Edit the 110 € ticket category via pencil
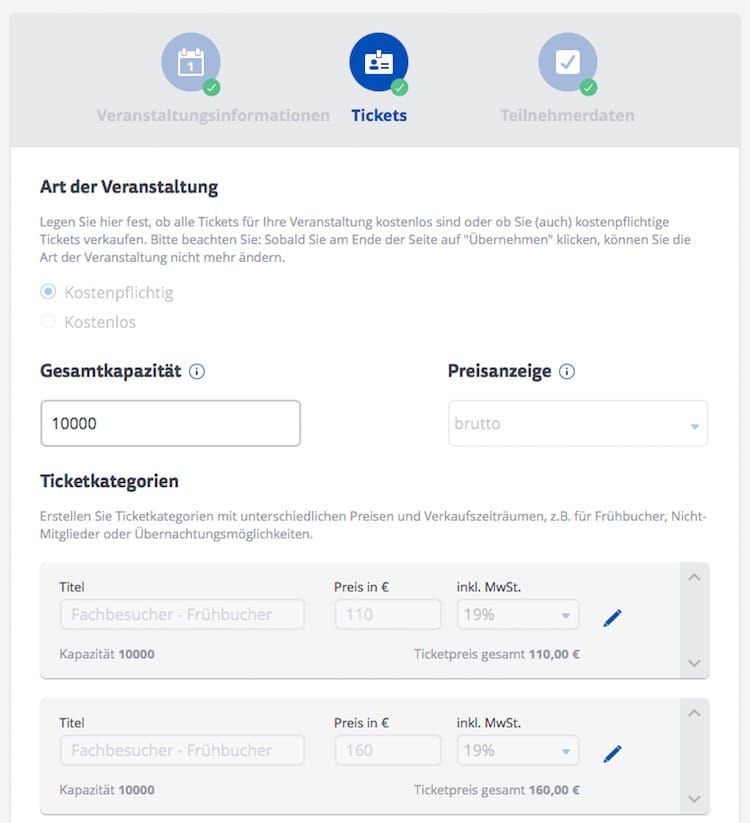Screen dimensions: 750x823 point(613,618)
